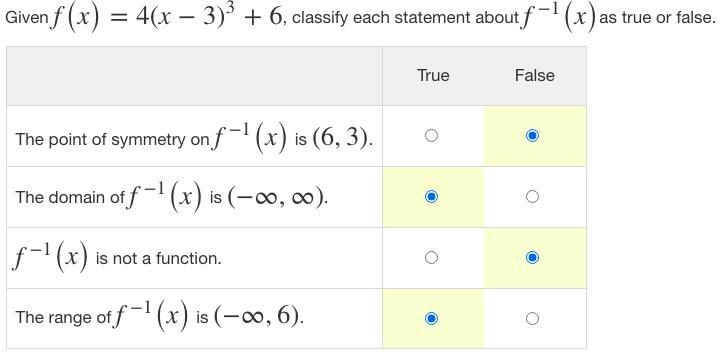Click the interval (−∞, ∞) in the domain row
Image resolution: width=724 pixels, height=361 pixels.
click(277, 198)
